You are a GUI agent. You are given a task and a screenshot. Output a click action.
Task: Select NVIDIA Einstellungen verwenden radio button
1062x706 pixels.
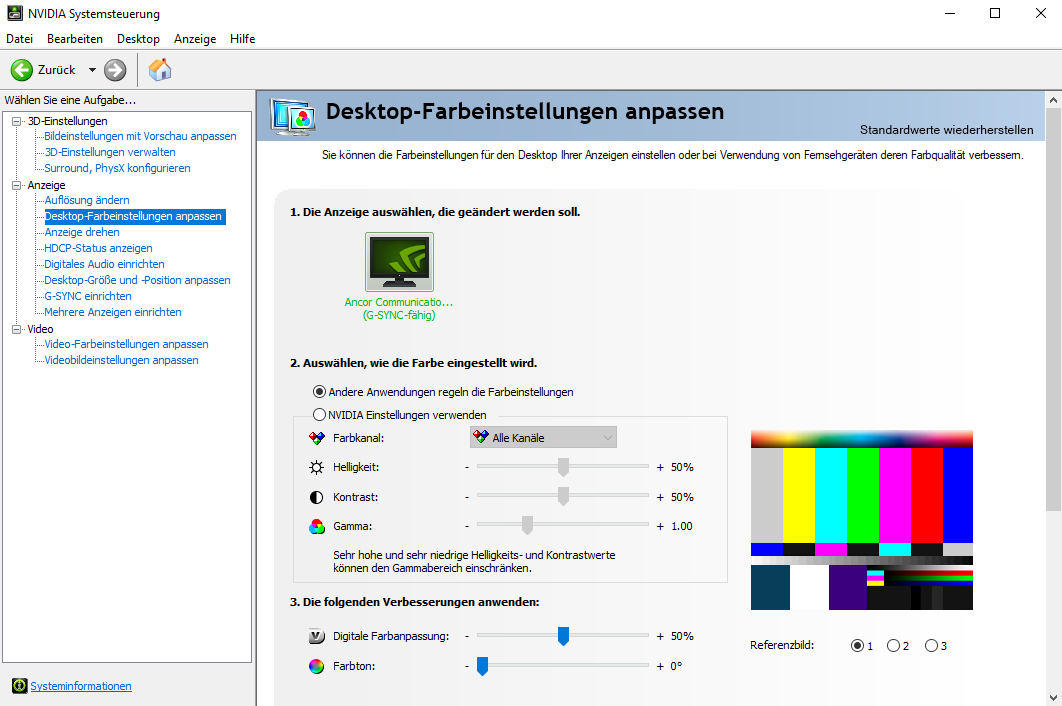coord(319,414)
